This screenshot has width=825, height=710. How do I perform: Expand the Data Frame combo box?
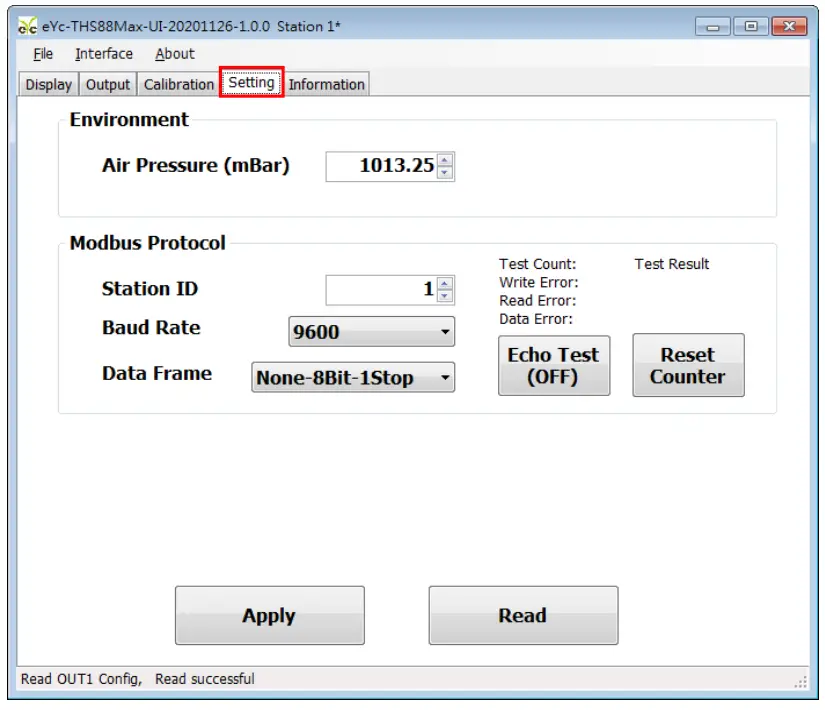pyautogui.click(x=353, y=378)
